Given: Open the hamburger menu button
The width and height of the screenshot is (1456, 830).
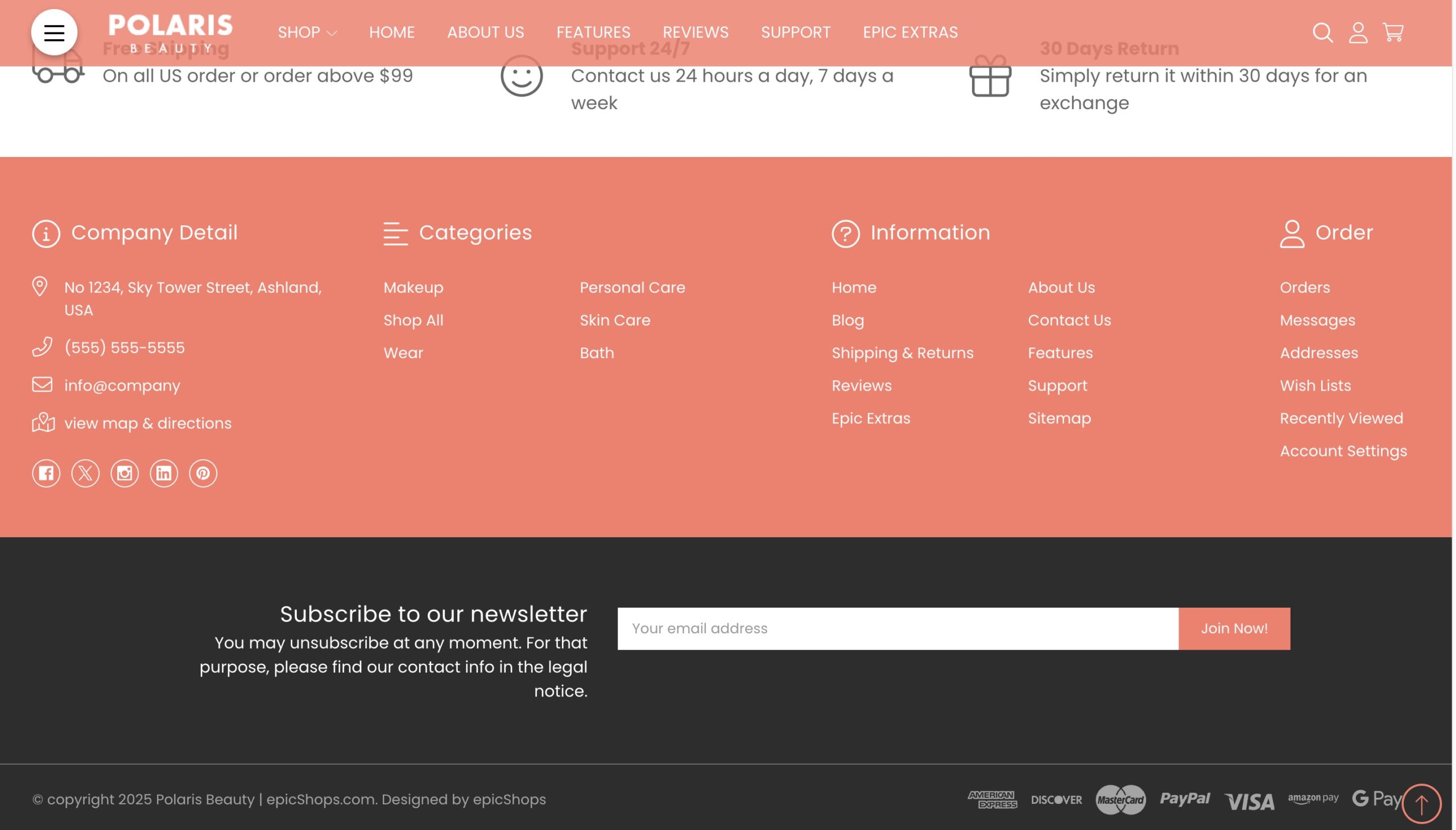Looking at the screenshot, I should pyautogui.click(x=54, y=32).
